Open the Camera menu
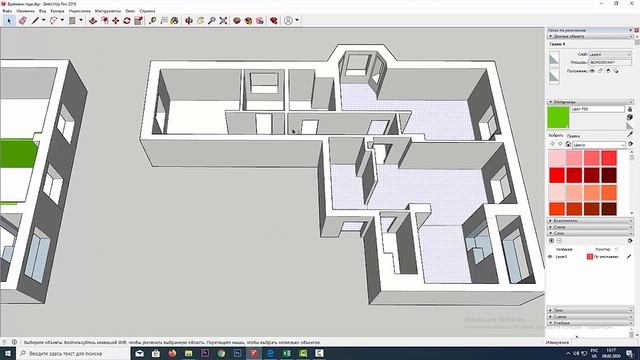The width and height of the screenshot is (640, 360). [x=58, y=11]
